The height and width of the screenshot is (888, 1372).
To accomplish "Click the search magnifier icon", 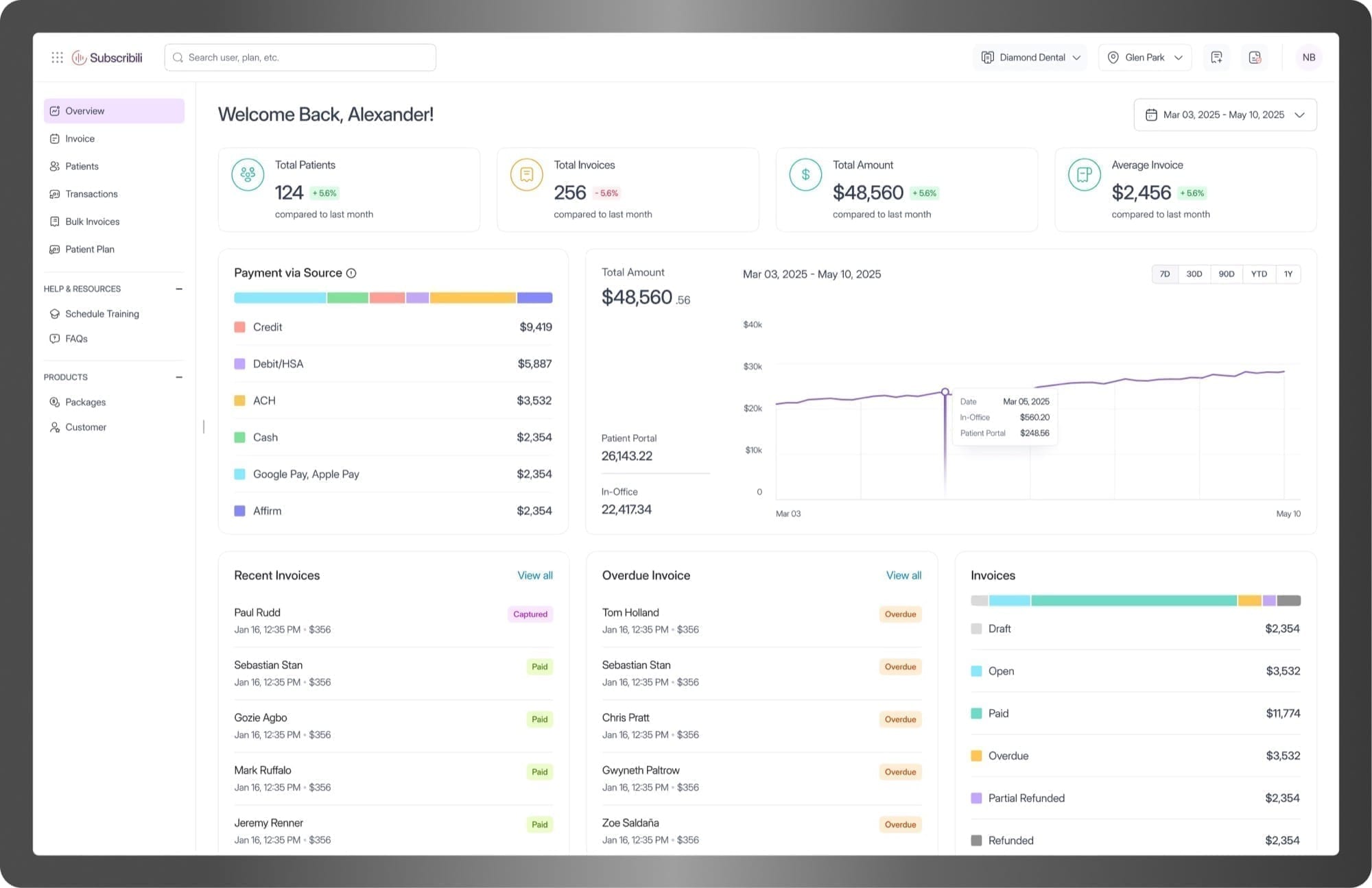I will (x=178, y=58).
